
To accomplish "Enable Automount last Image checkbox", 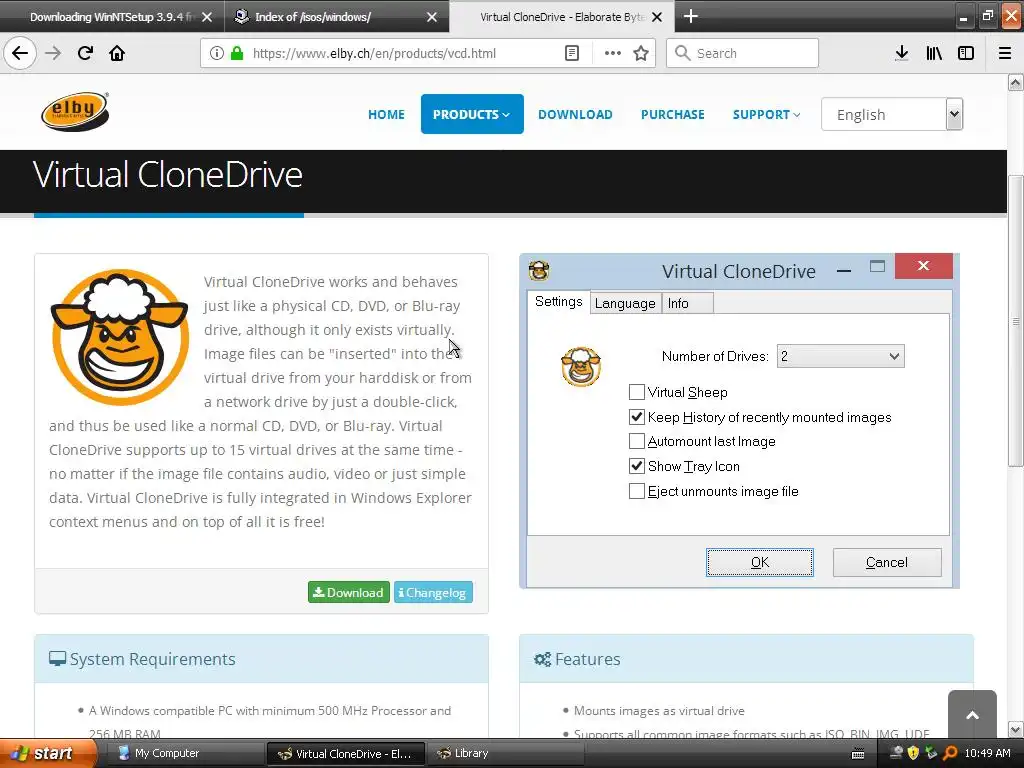I will [636, 441].
